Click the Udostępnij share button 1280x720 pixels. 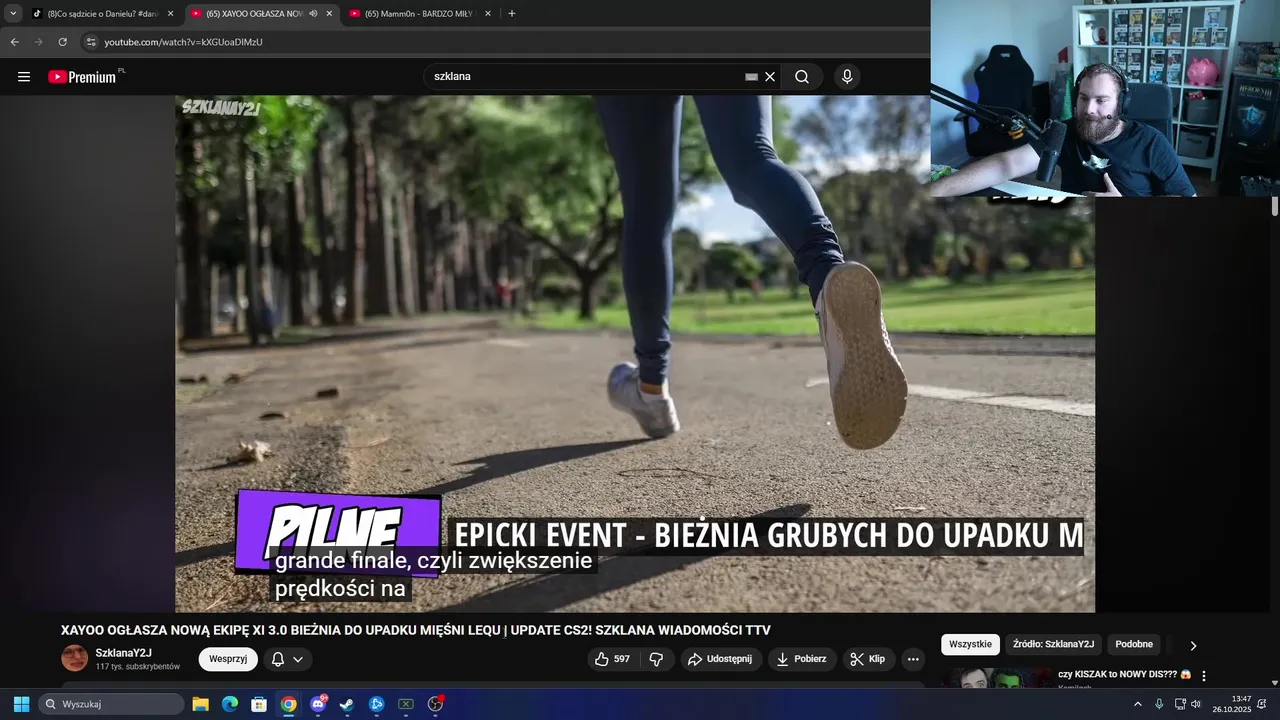coord(721,659)
